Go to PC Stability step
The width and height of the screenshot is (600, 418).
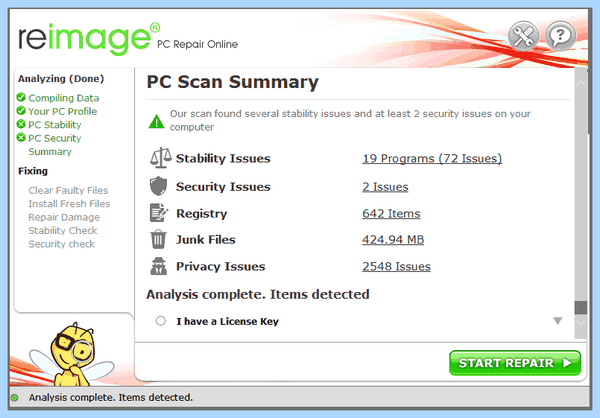click(55, 125)
